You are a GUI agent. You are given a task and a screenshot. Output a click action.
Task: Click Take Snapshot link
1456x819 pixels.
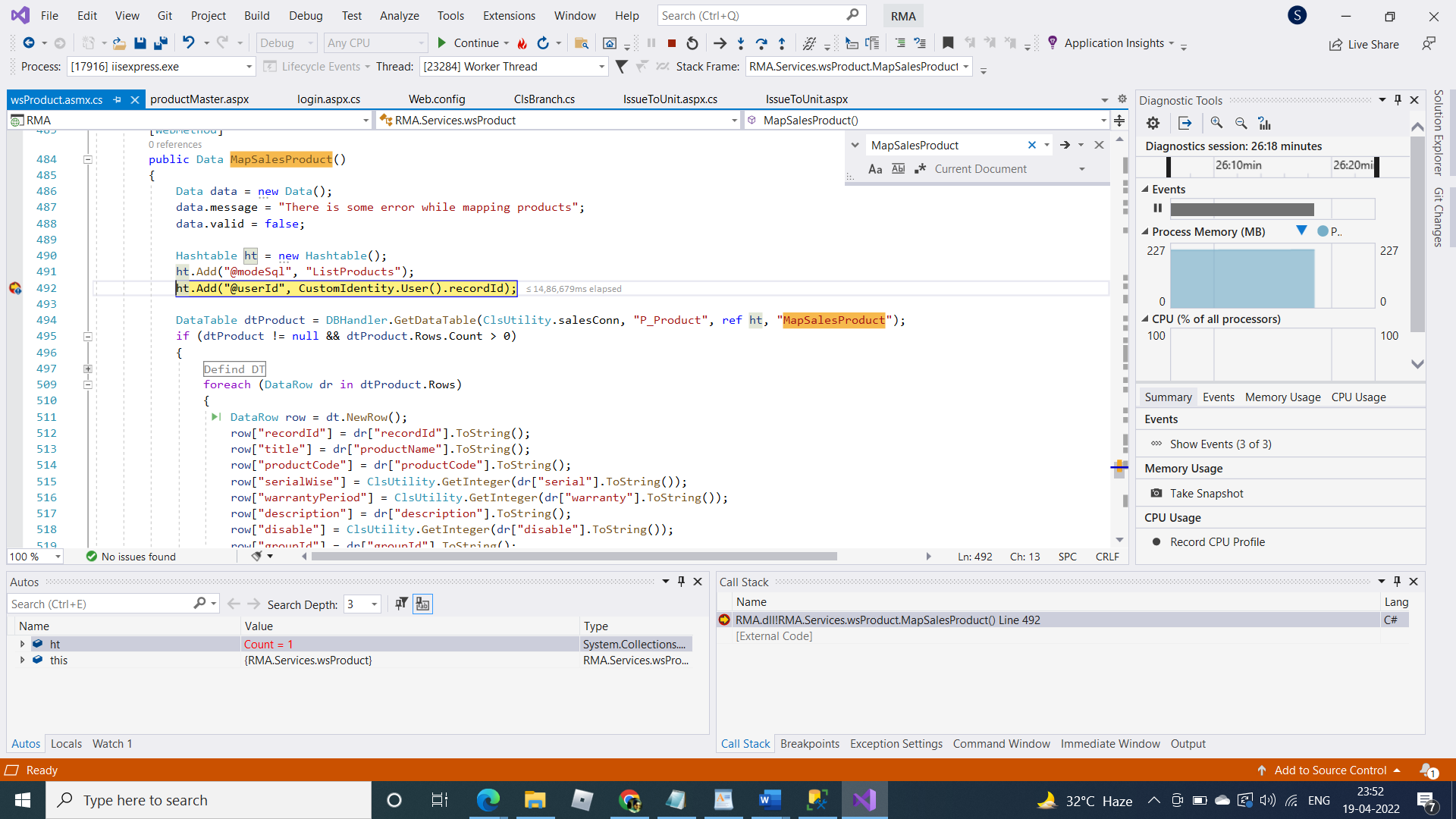pyautogui.click(x=1206, y=494)
